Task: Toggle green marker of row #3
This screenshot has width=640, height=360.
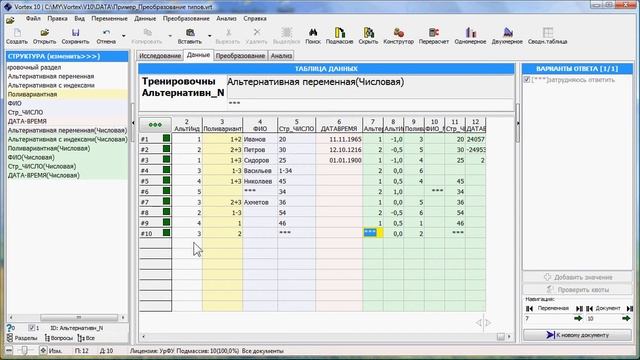Action: (x=166, y=160)
